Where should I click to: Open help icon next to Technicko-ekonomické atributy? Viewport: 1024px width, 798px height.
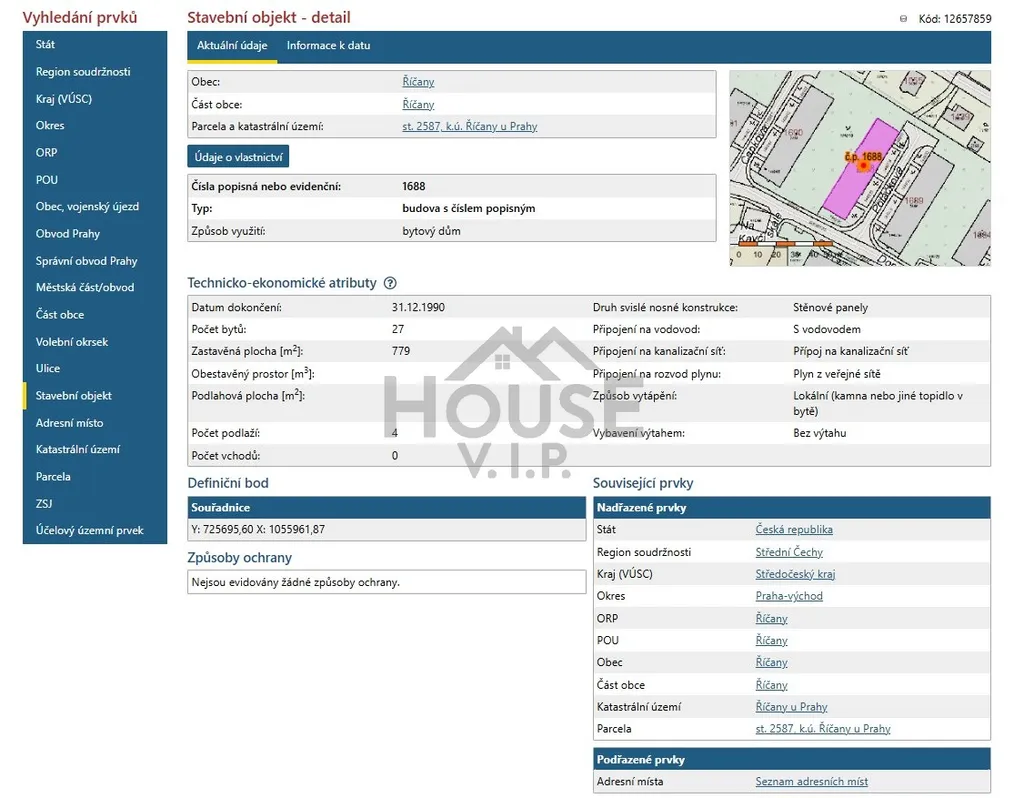click(x=390, y=284)
